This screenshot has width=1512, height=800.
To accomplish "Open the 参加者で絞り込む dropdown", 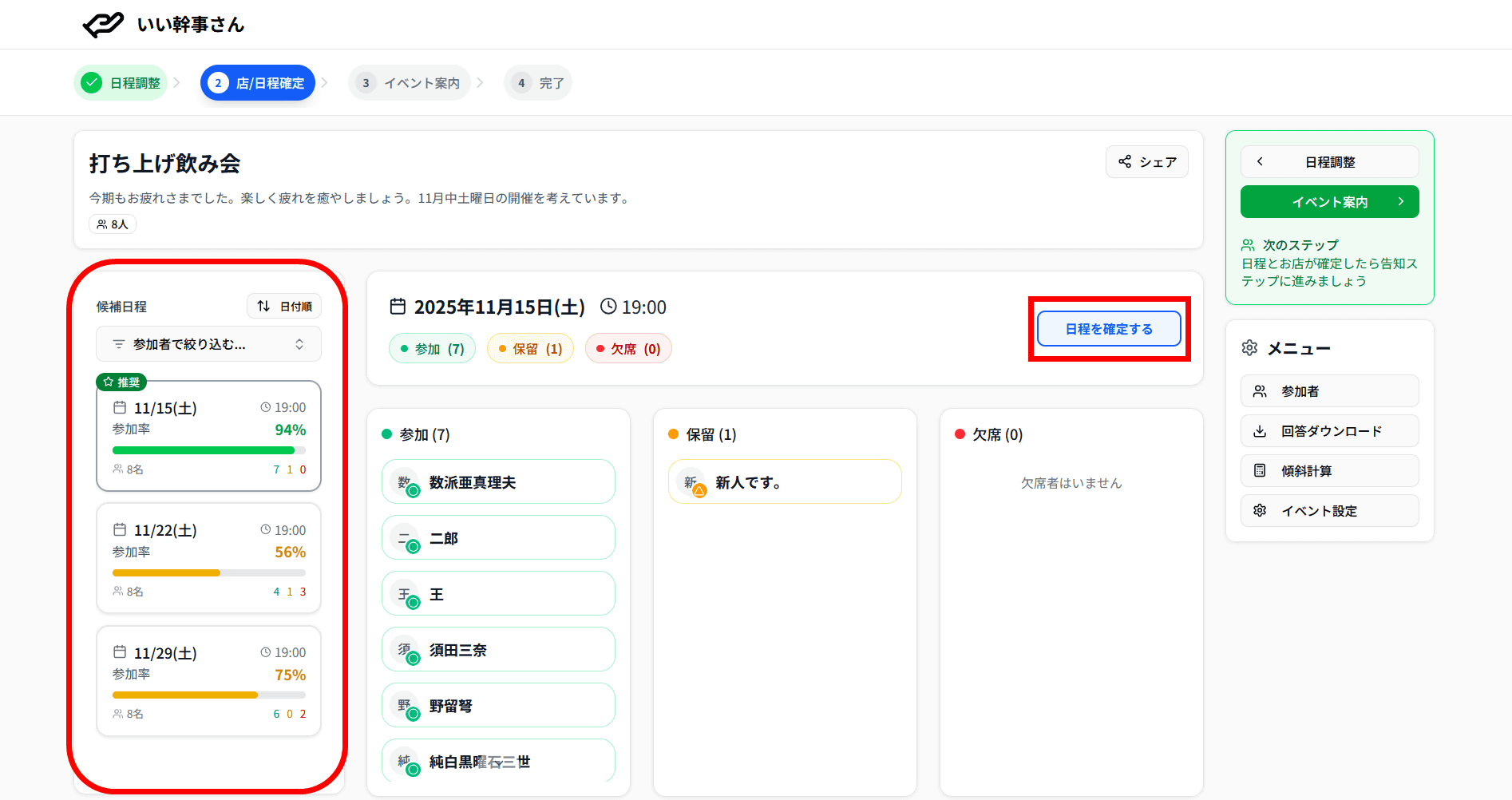I will click(x=208, y=344).
